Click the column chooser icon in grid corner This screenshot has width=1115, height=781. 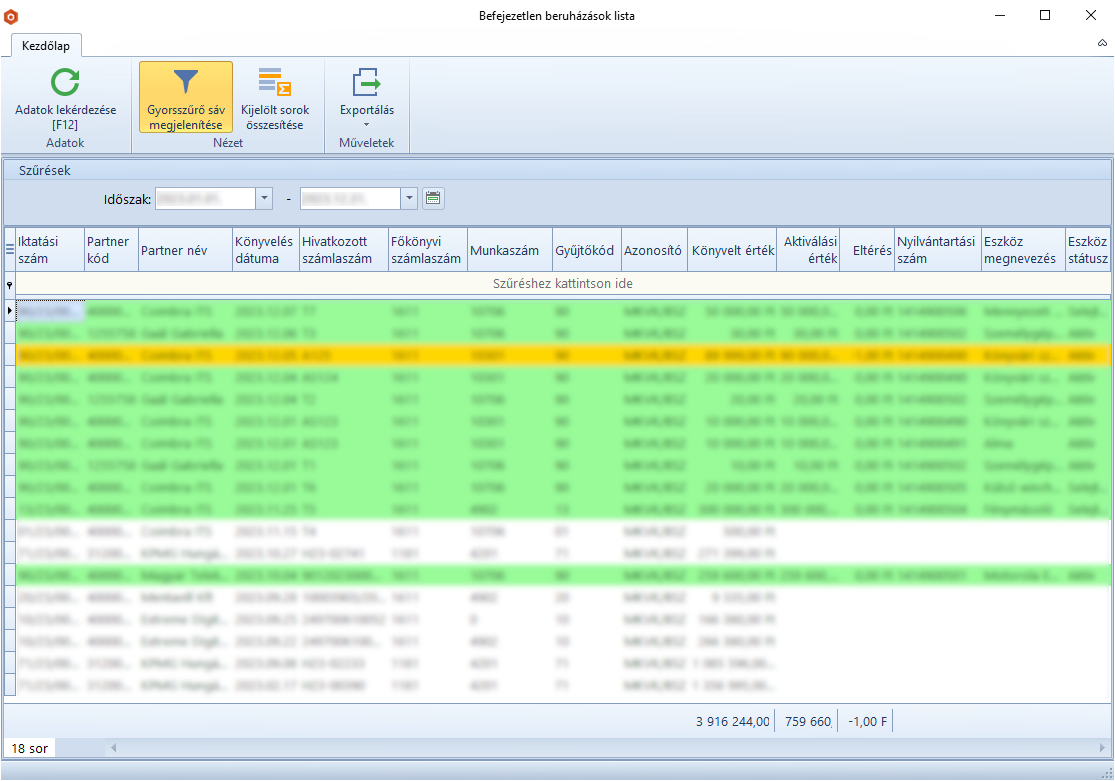pos(10,251)
